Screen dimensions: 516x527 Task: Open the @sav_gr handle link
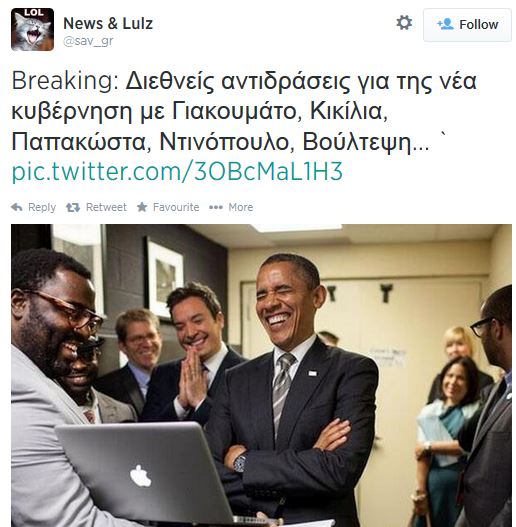[x=88, y=41]
